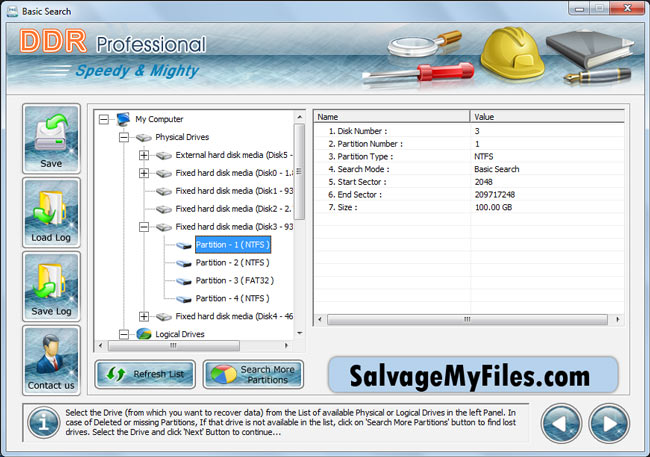Click details table scroll right arrow
Viewport: 650px width, 457px height.
[618, 319]
